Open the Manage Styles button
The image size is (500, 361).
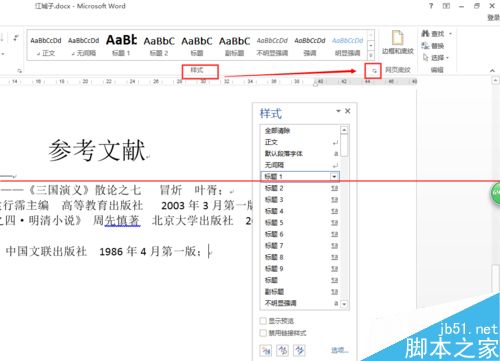(299, 350)
